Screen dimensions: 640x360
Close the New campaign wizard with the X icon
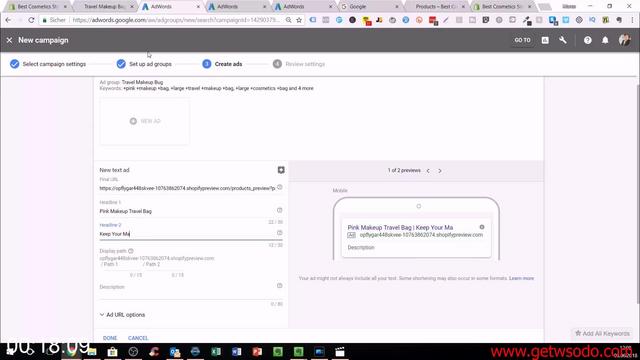pos(9,40)
